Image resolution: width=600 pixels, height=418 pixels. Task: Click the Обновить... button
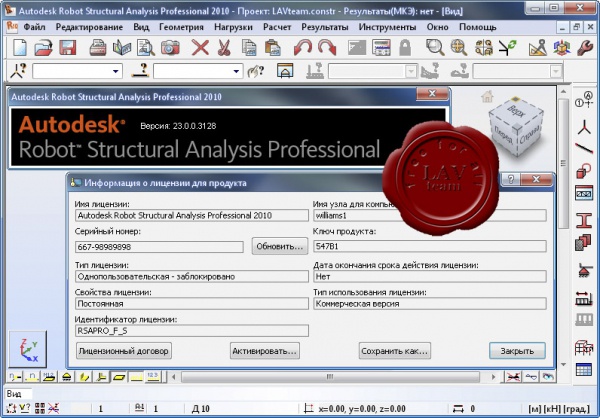pos(280,246)
